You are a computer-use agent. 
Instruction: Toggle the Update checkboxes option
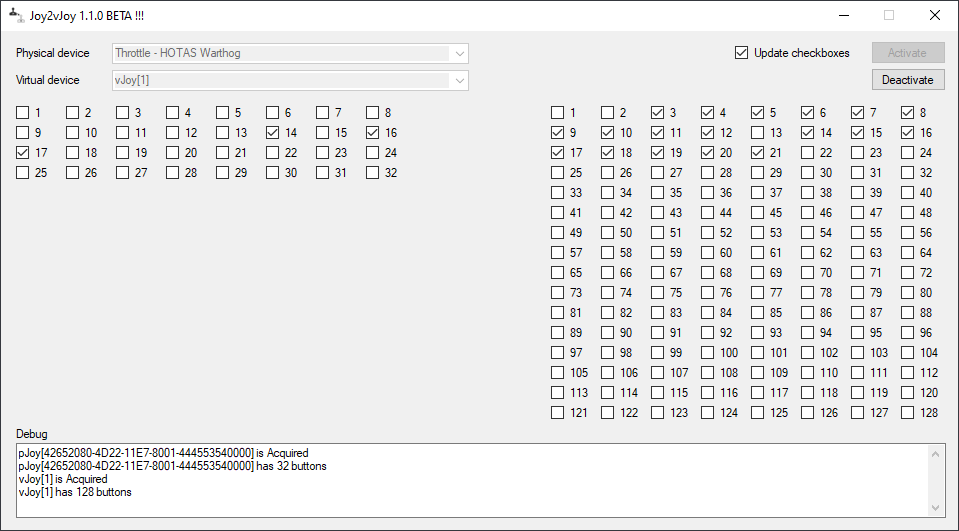(x=741, y=53)
